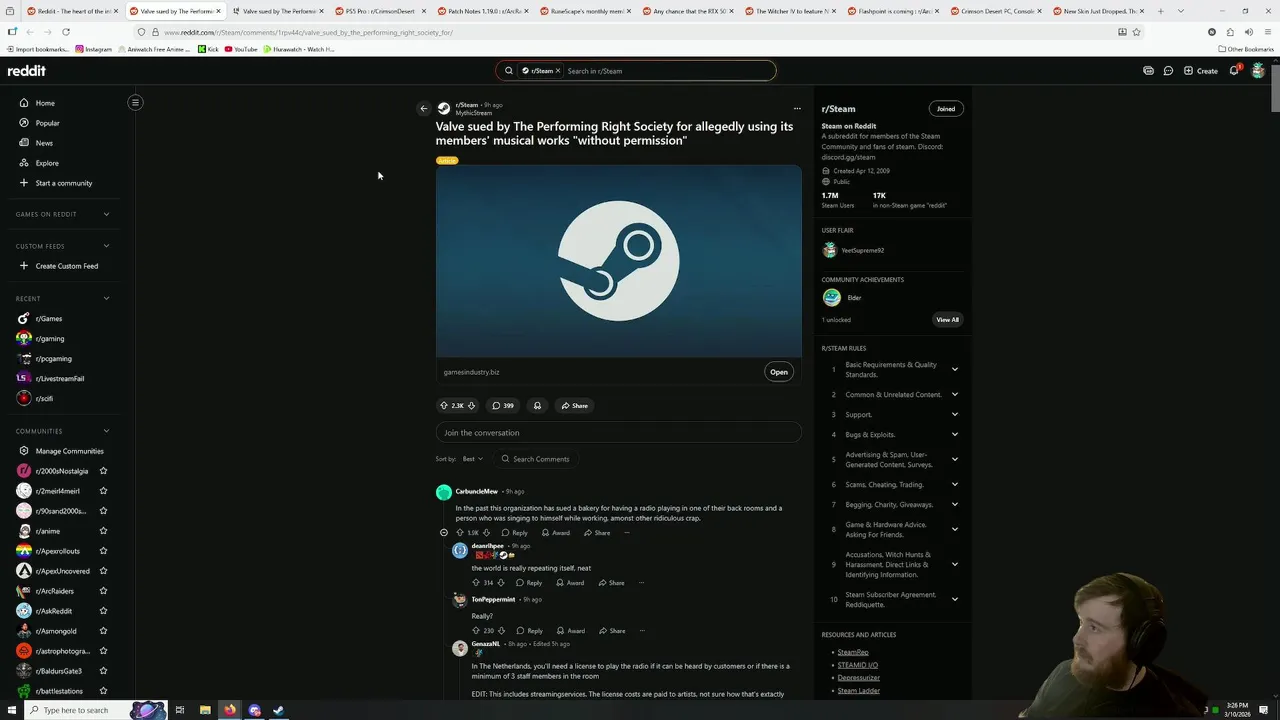This screenshot has height=720, width=1280.
Task: Open Reddit chat icon in header
Action: tap(1168, 71)
